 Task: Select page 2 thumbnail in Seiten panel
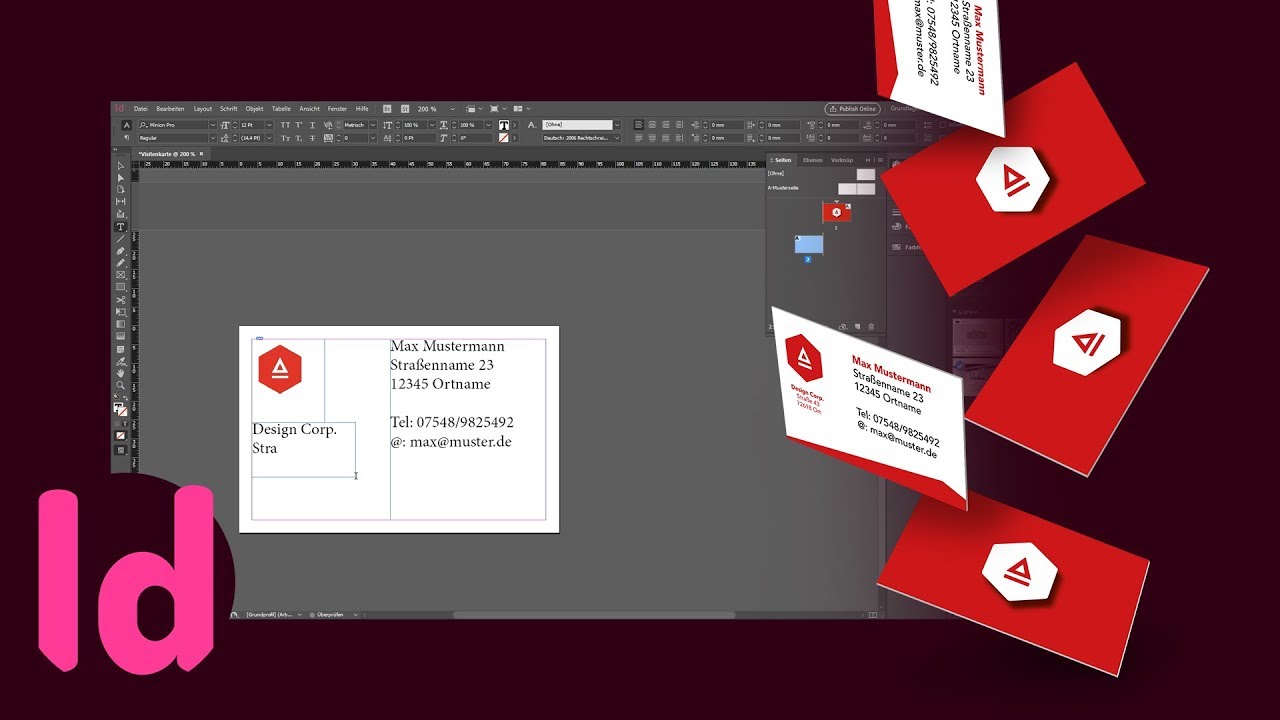click(809, 244)
